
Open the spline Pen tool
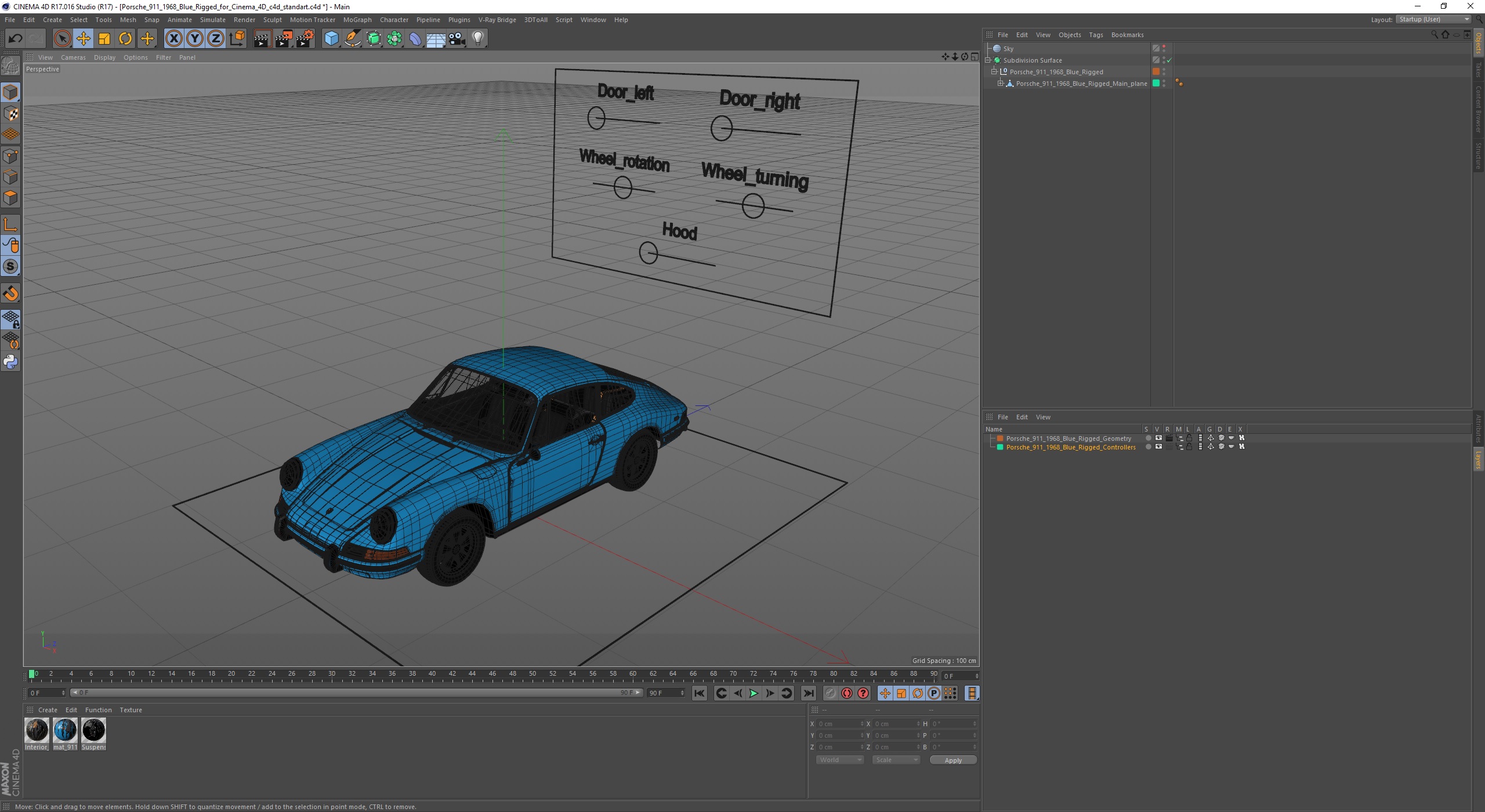pyautogui.click(x=353, y=38)
